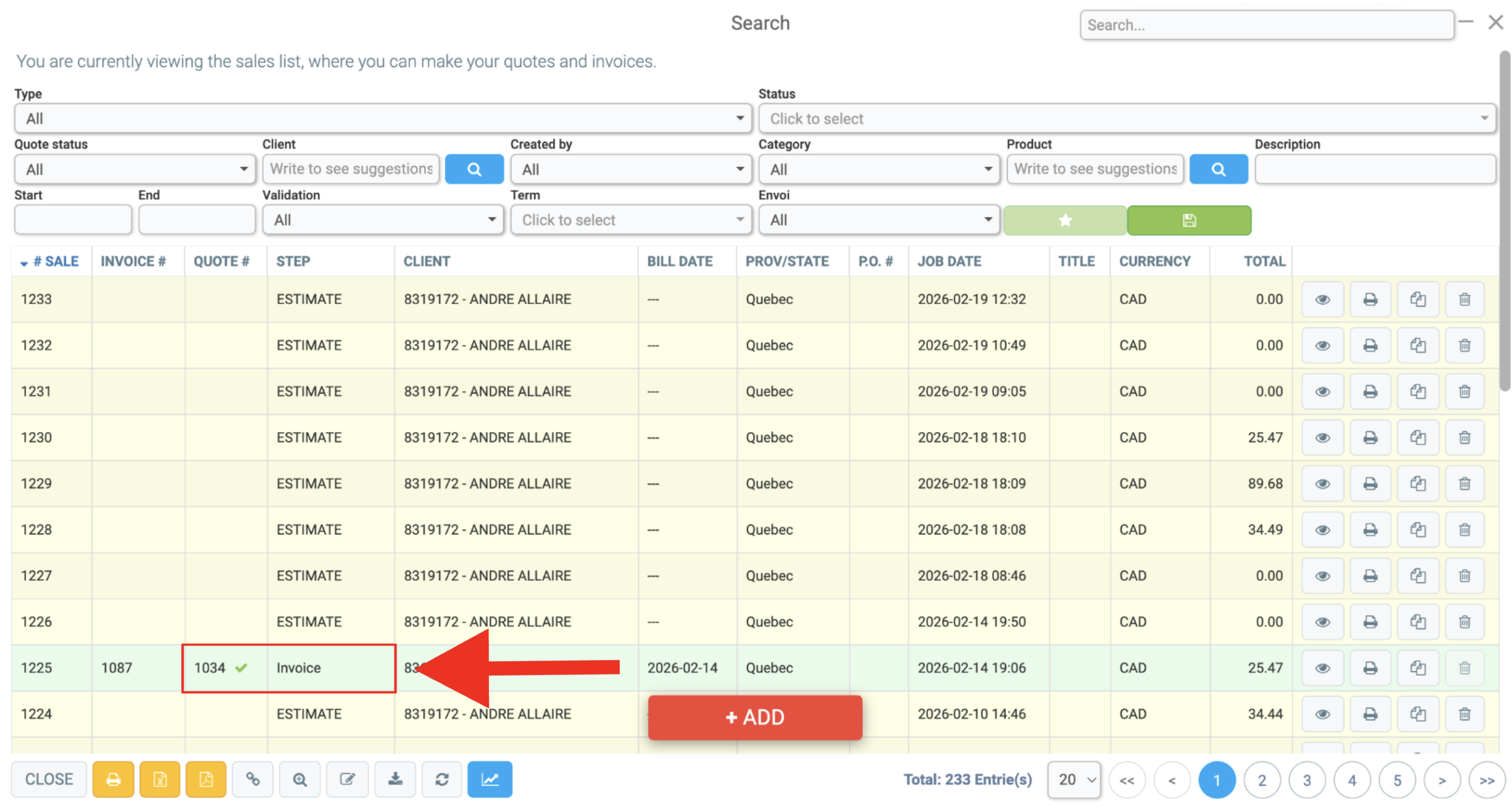The height and width of the screenshot is (809, 1512).
Task: Go to next page with > button
Action: pos(1442,780)
